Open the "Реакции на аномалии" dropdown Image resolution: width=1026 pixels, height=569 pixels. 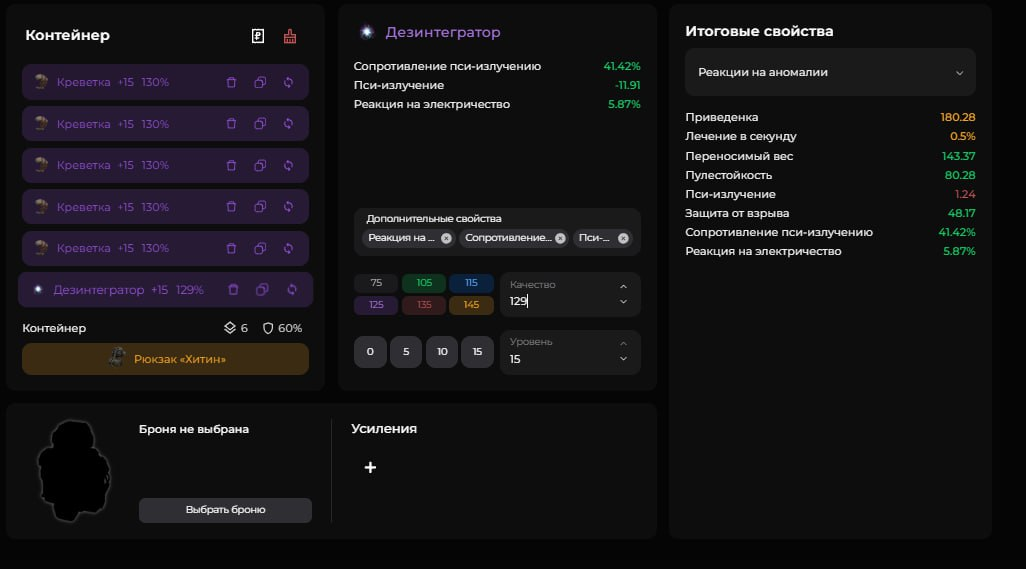pos(830,72)
